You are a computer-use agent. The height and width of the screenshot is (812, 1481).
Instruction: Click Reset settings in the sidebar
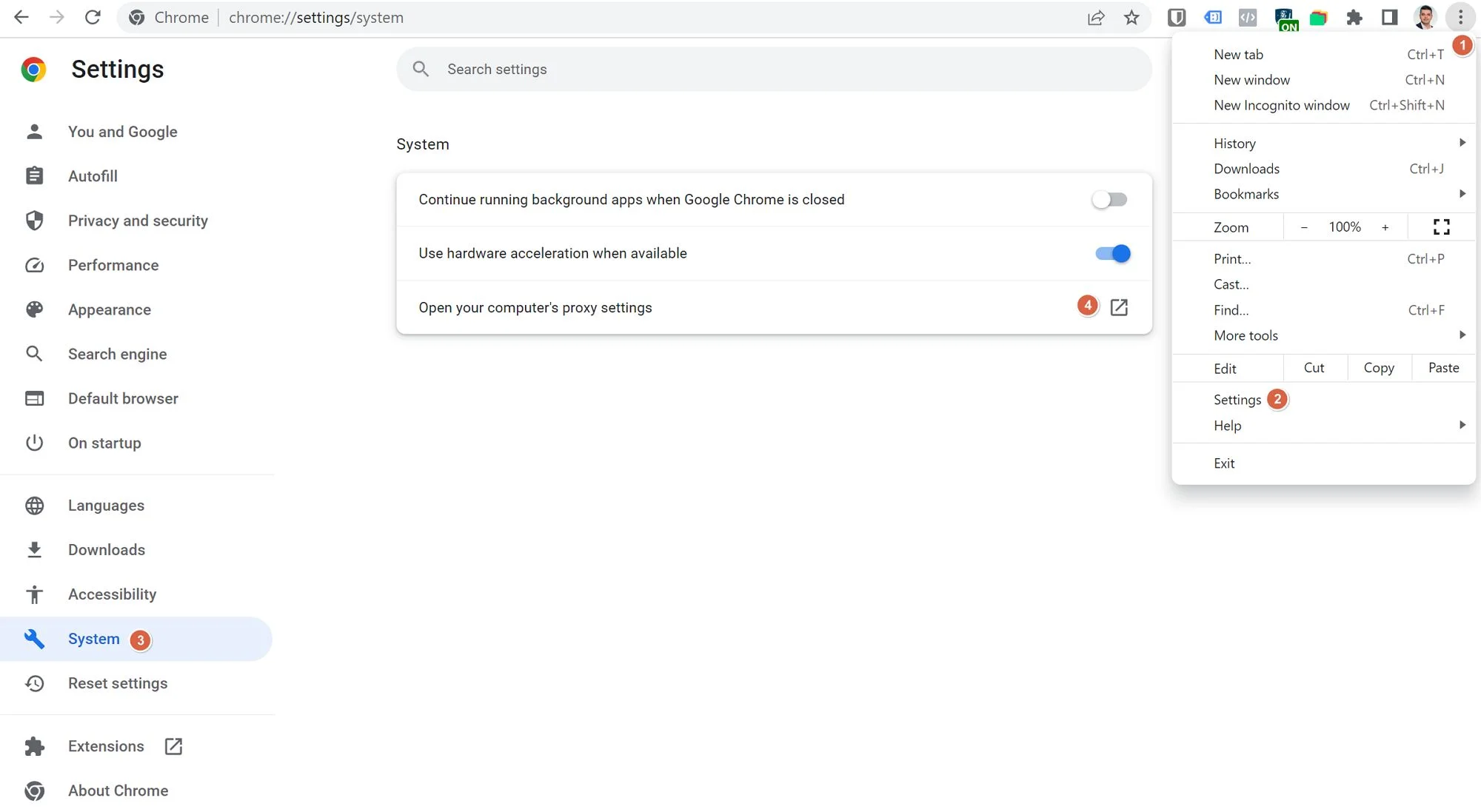coord(117,682)
